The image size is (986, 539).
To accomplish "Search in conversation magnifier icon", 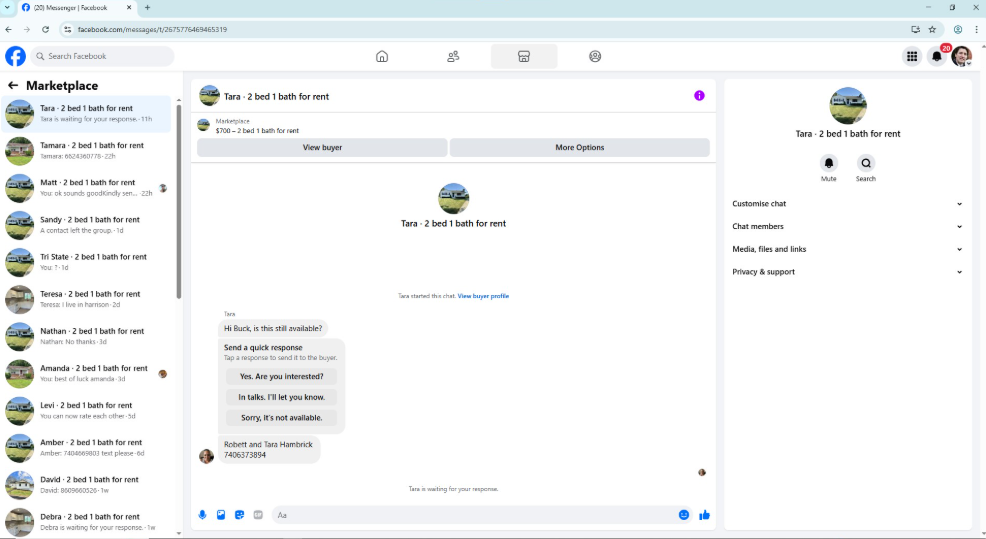I will click(866, 163).
